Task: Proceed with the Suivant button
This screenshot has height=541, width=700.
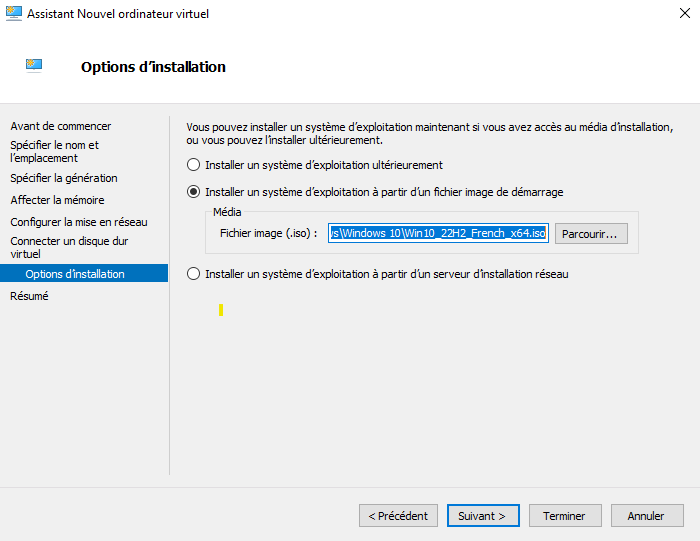Action: tap(483, 516)
